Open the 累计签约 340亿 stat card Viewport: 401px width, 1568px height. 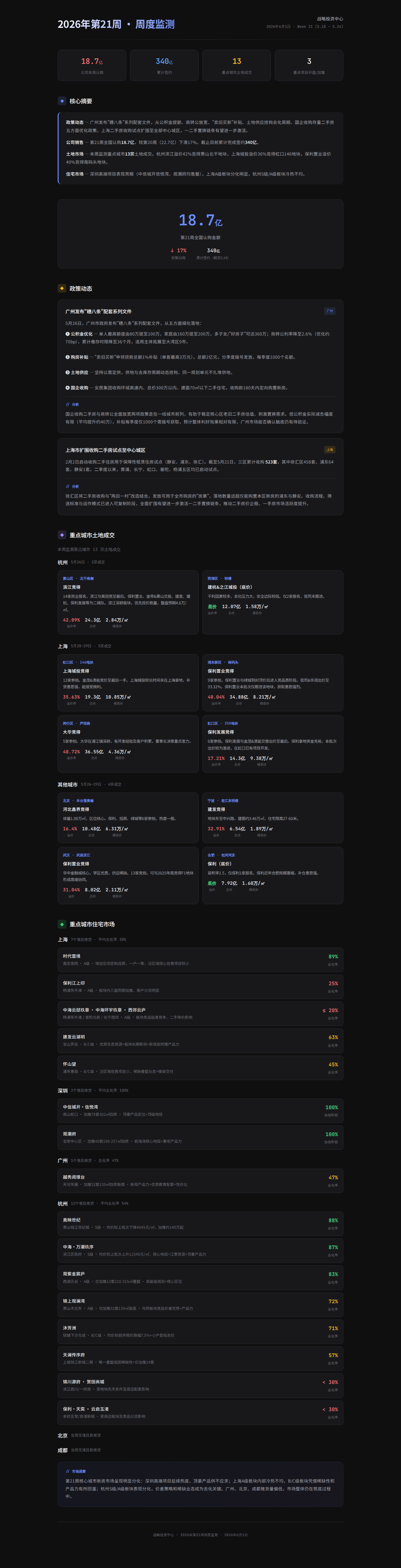click(164, 65)
